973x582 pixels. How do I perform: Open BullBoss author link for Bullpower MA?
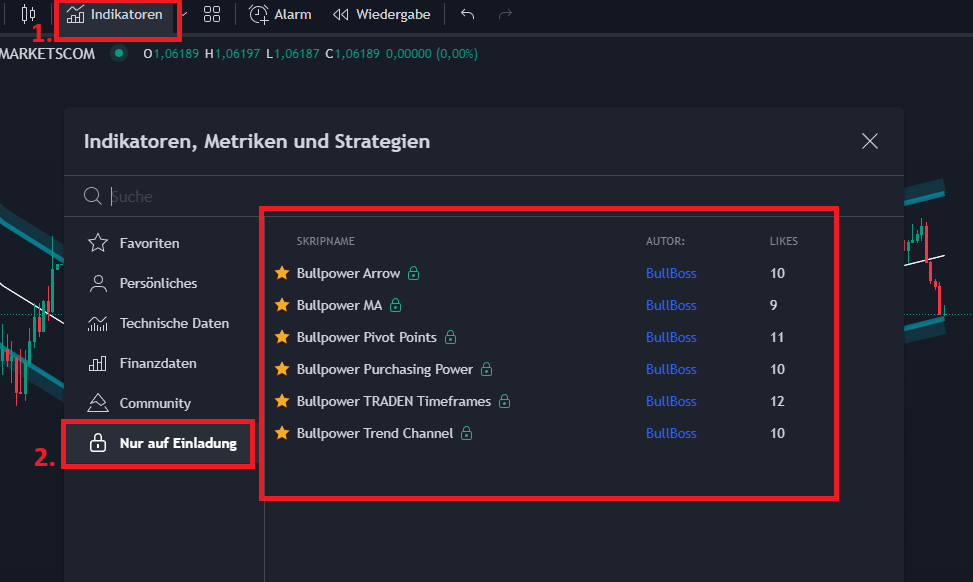coord(671,305)
